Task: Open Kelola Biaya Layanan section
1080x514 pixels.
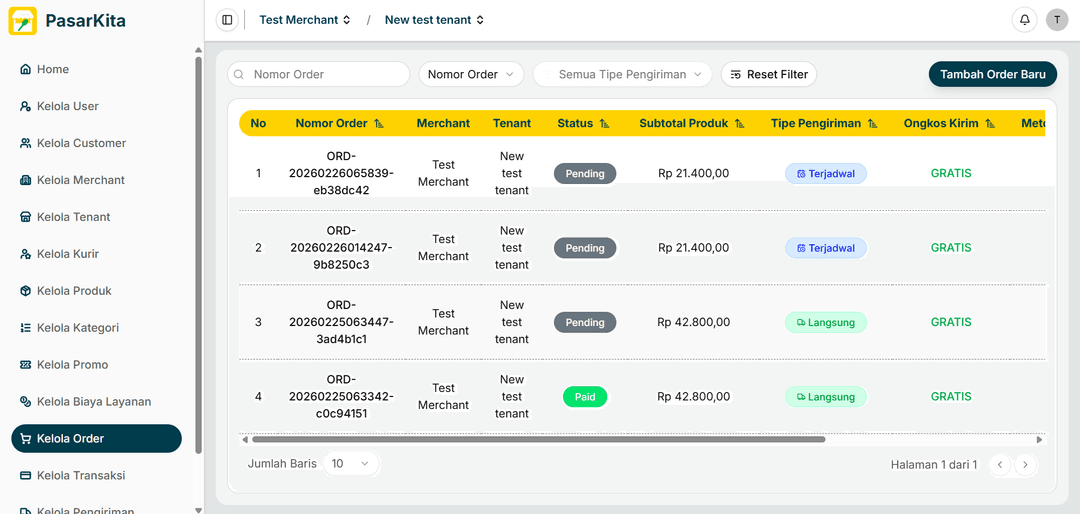Action: [96, 402]
